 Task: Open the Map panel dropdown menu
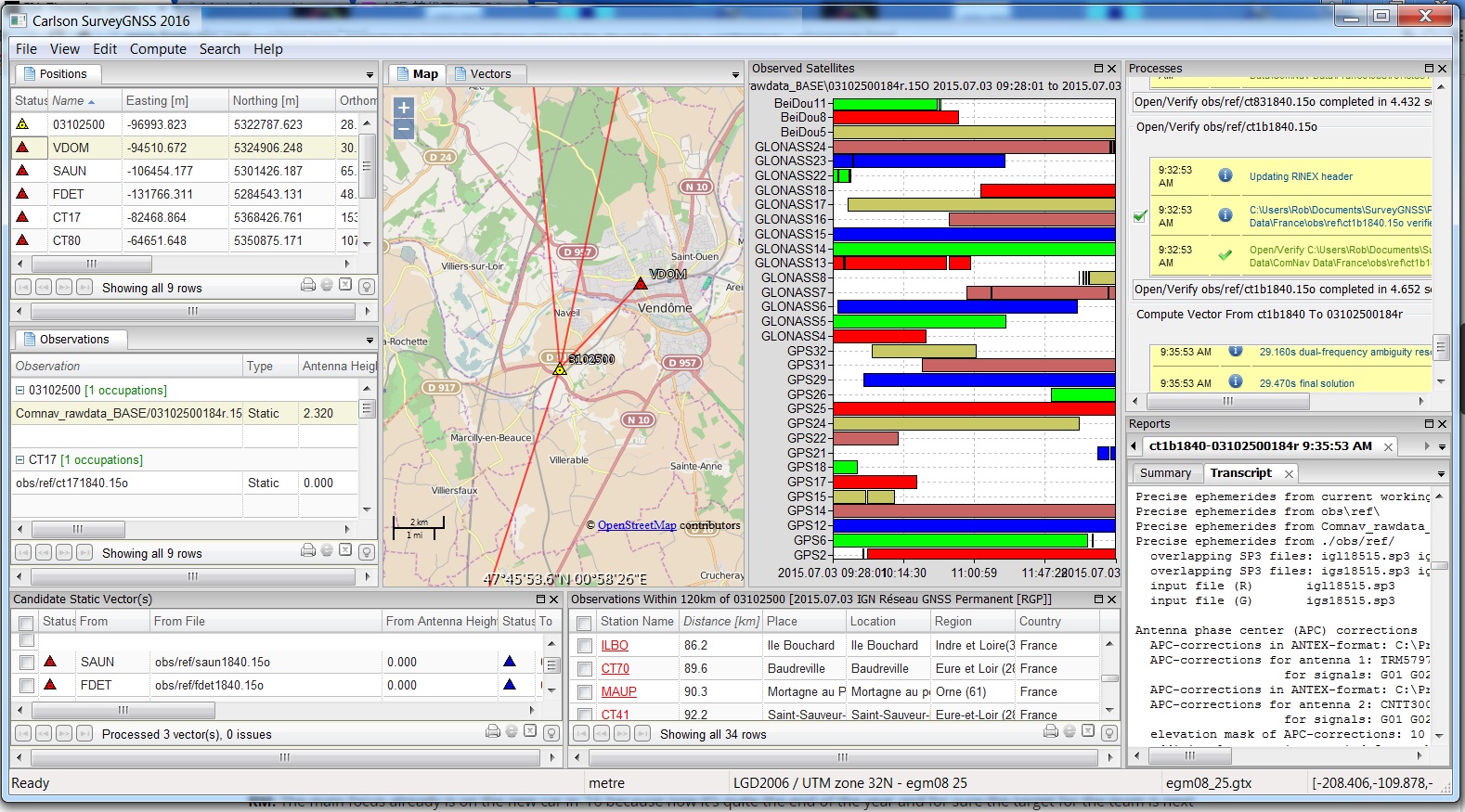click(x=735, y=75)
